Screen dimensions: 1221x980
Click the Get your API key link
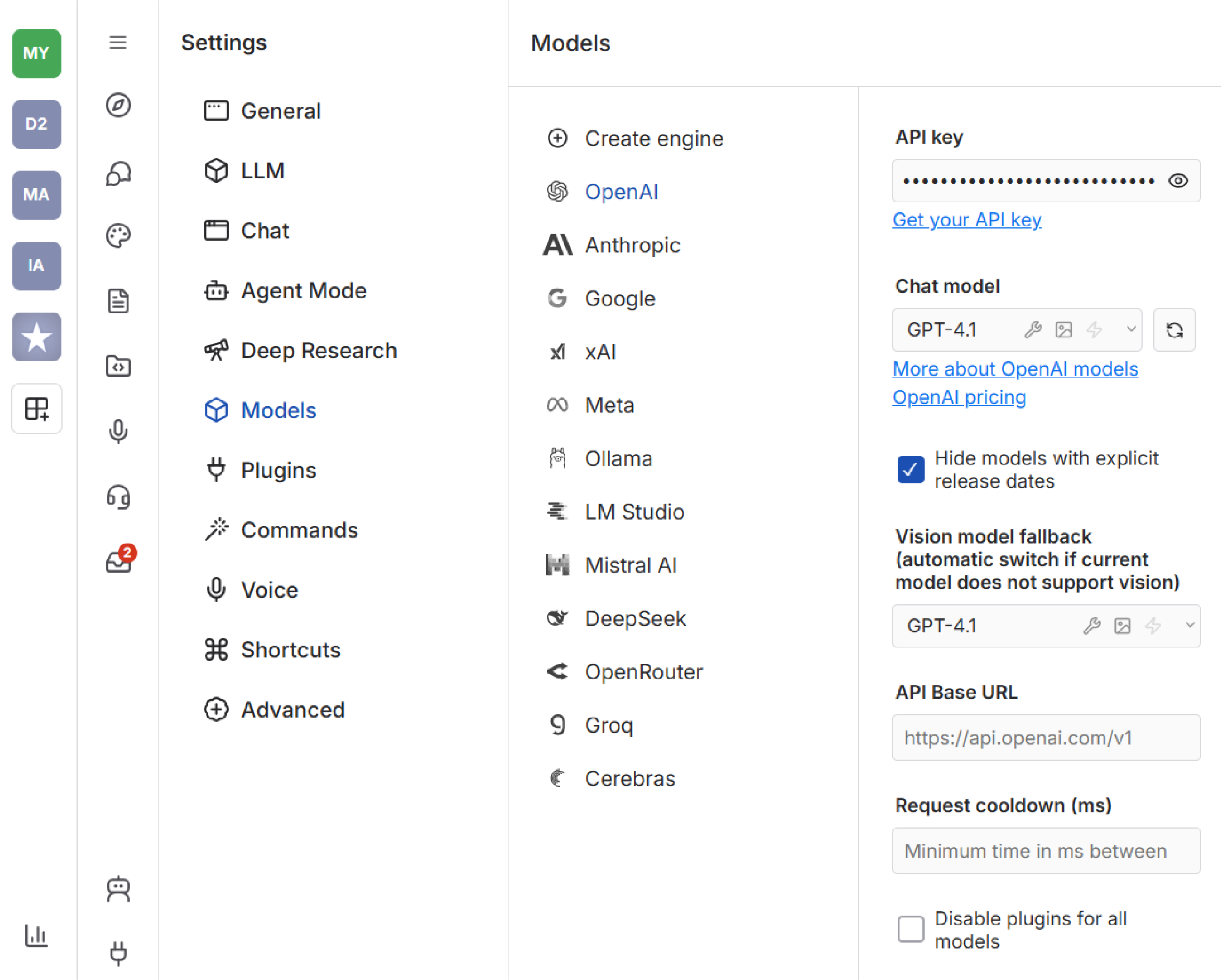pos(967,220)
